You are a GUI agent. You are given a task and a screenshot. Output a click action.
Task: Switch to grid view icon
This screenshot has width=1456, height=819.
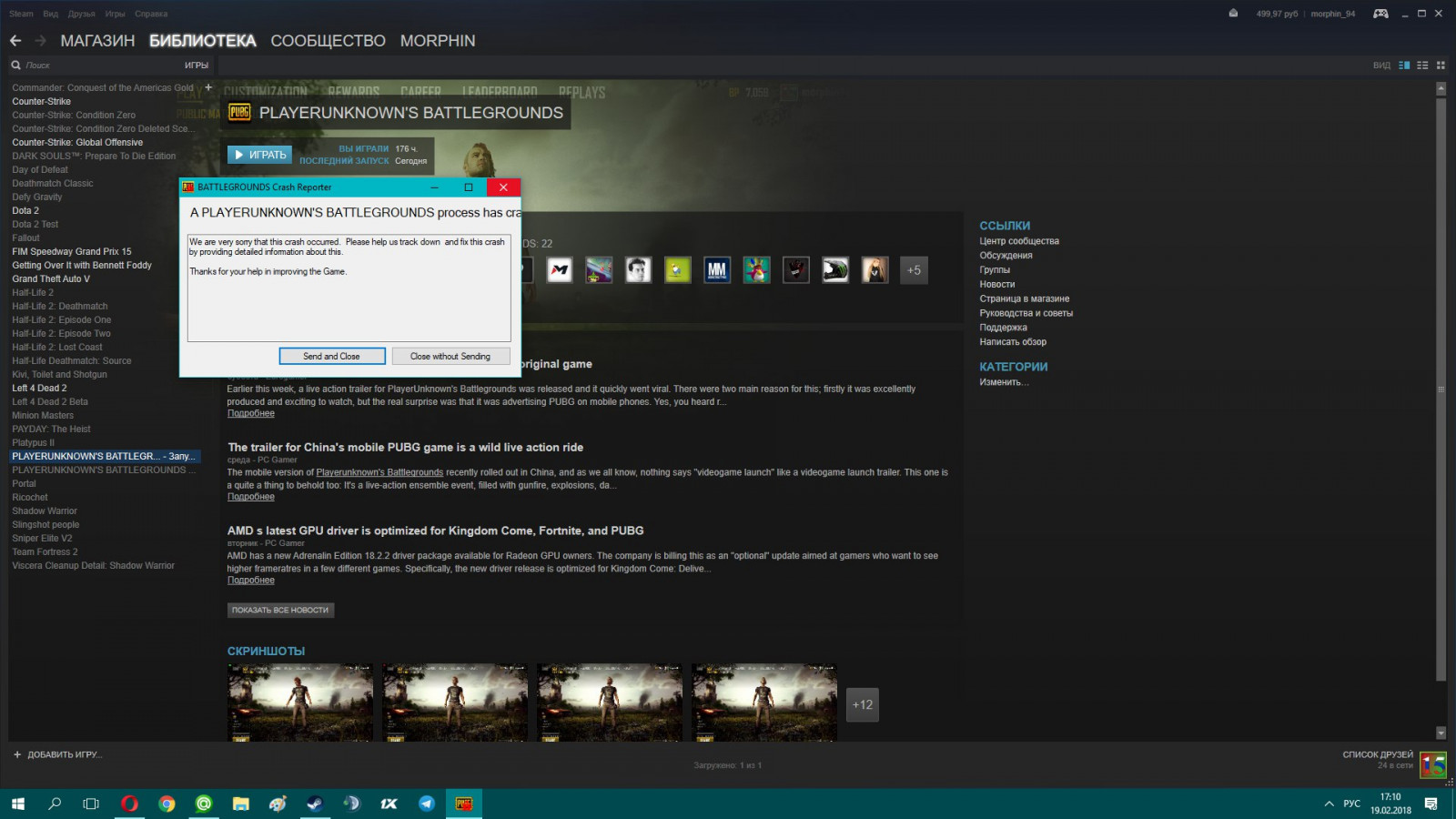[x=1441, y=66]
